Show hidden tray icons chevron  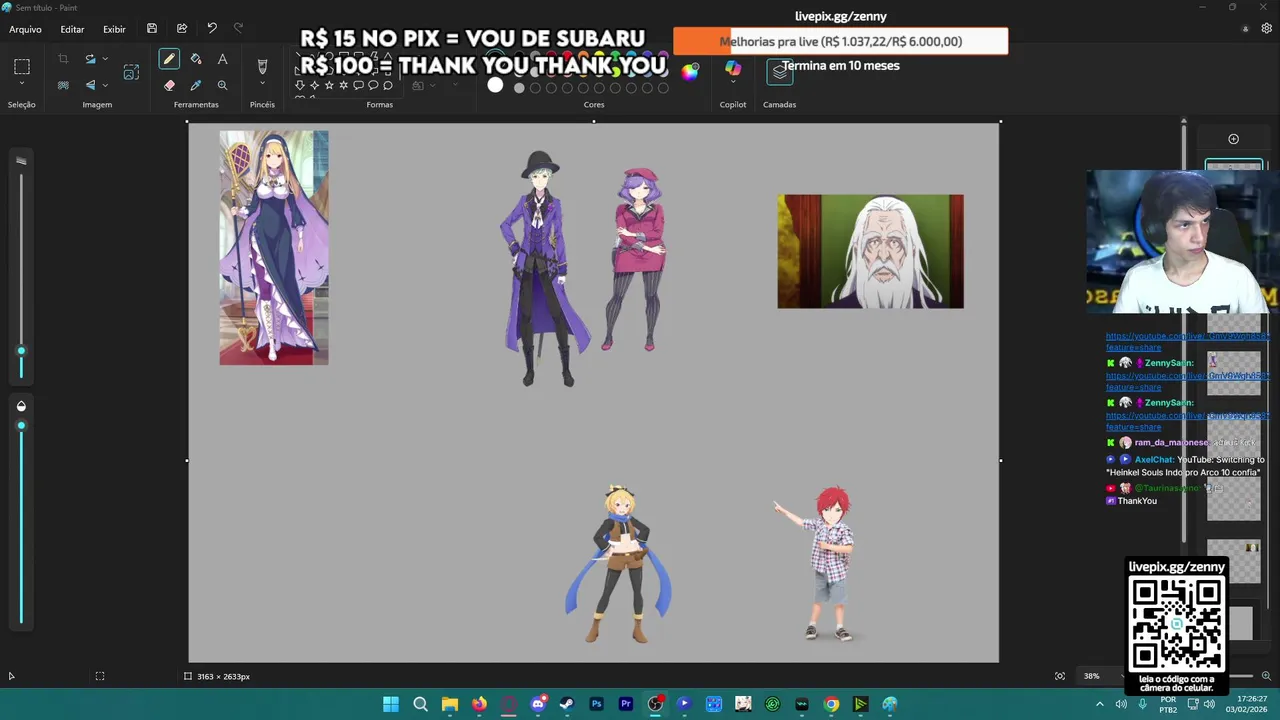click(x=1100, y=704)
